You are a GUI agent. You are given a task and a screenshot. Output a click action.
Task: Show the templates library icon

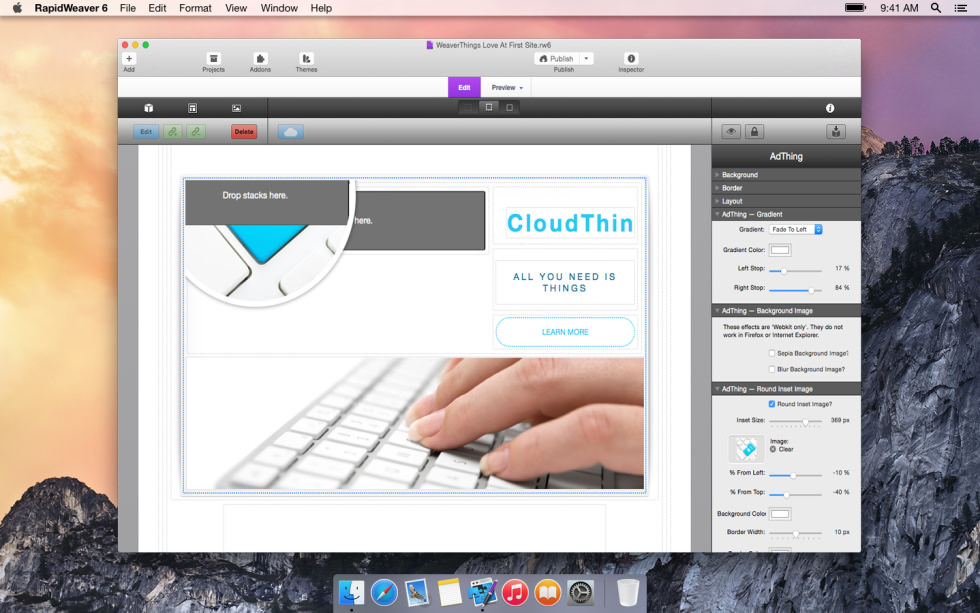click(x=192, y=108)
